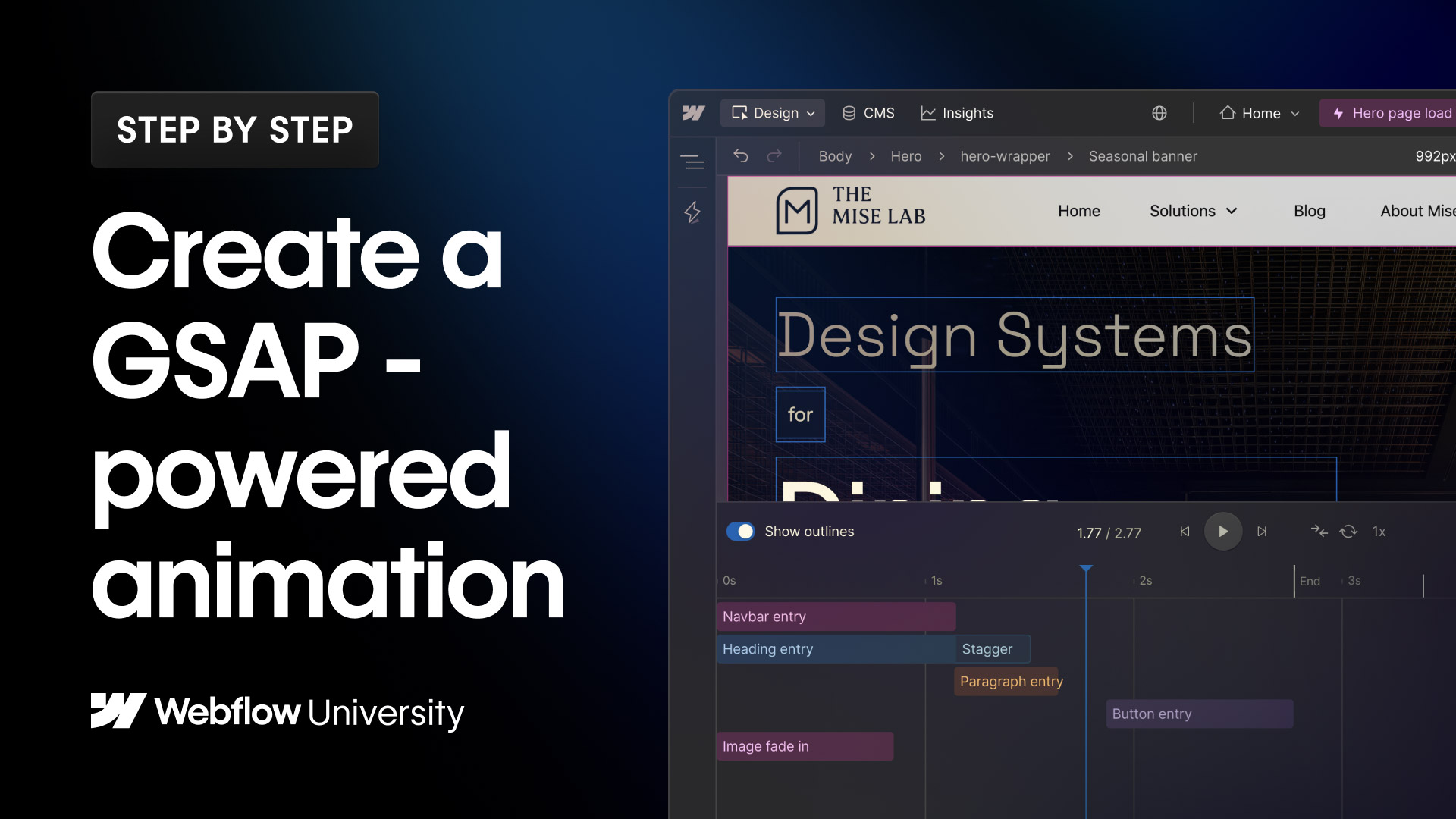Open the hamburger navigator panel icon

[692, 162]
